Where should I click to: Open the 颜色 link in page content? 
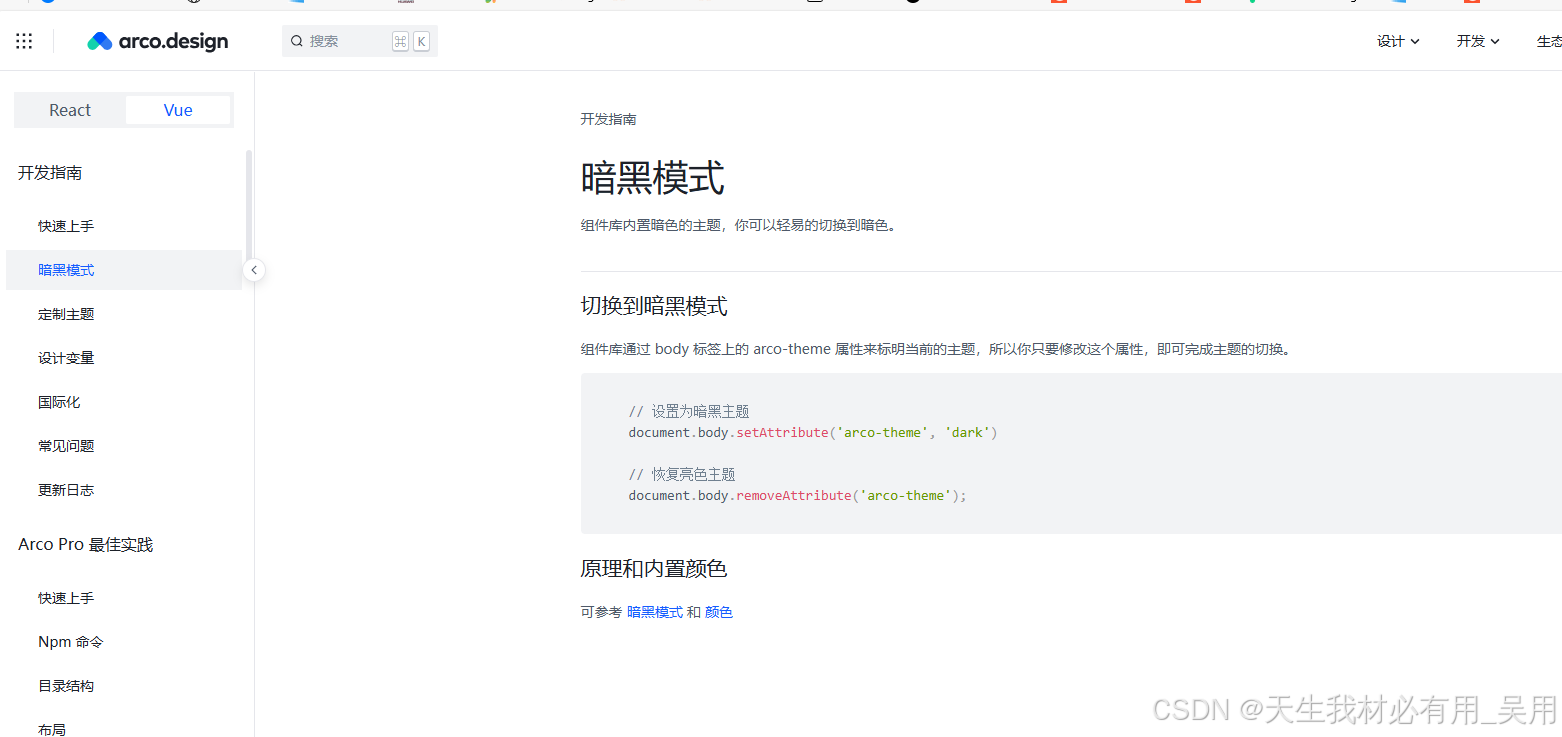[x=718, y=611]
